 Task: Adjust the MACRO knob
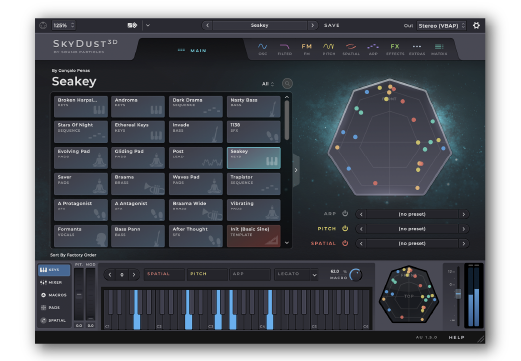[x=356, y=275]
